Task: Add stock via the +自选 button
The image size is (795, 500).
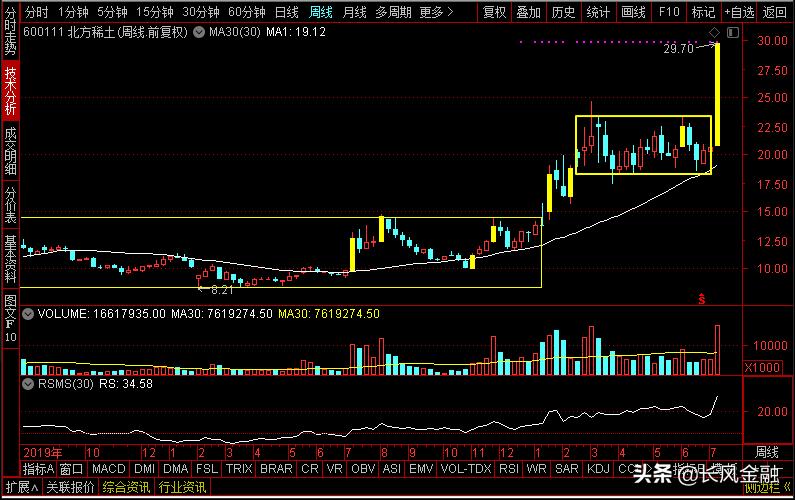Action: click(739, 12)
